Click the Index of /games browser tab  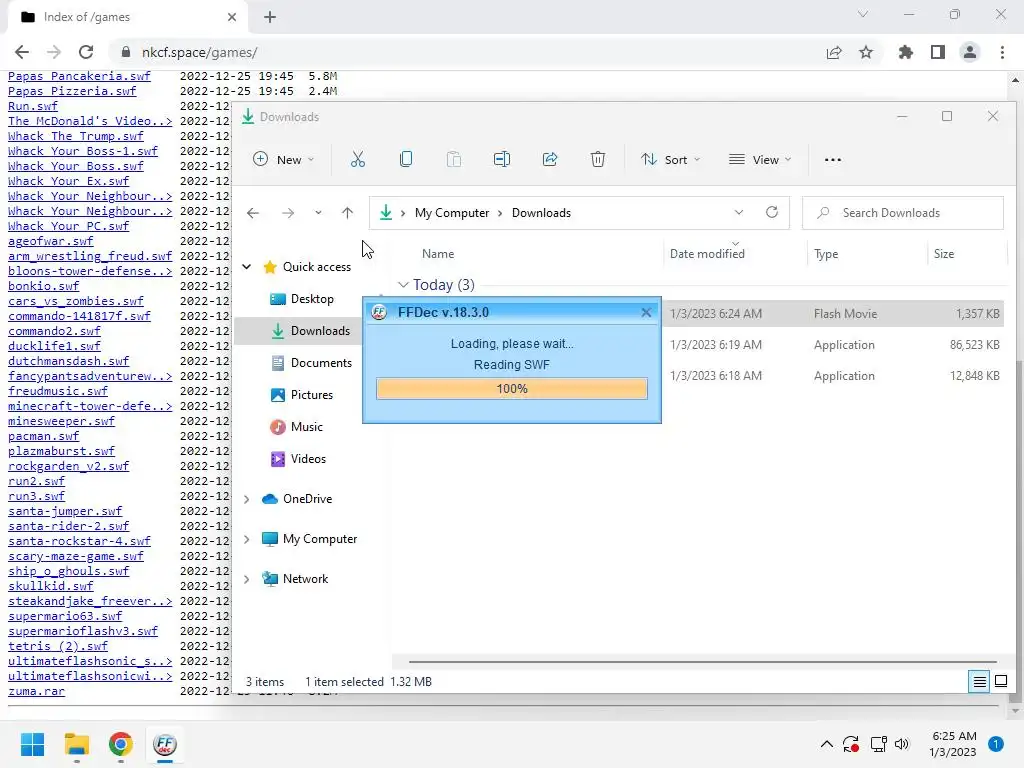[127, 17]
